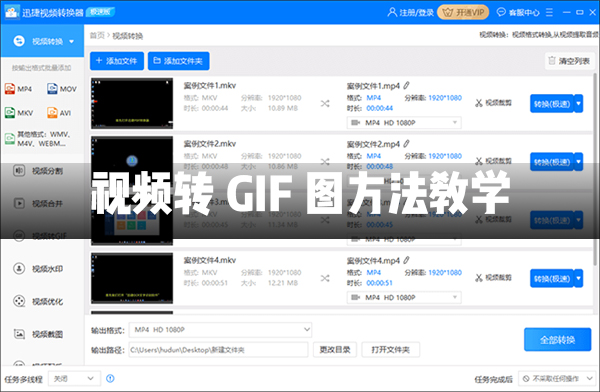600x392 pixels.
Task: Edit output name 案例文件2.mp4 pencil icon
Action: 406,144
